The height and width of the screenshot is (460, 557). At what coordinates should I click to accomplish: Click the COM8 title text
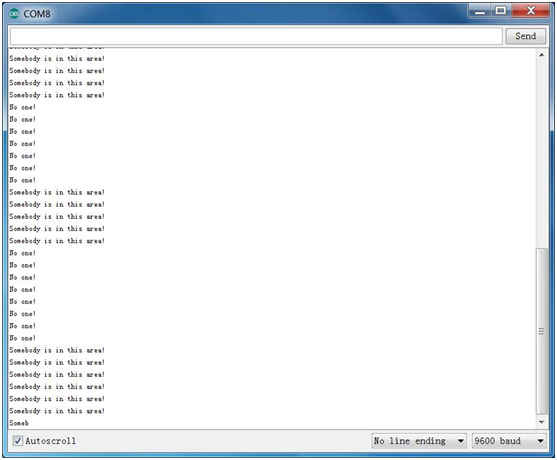[x=37, y=14]
